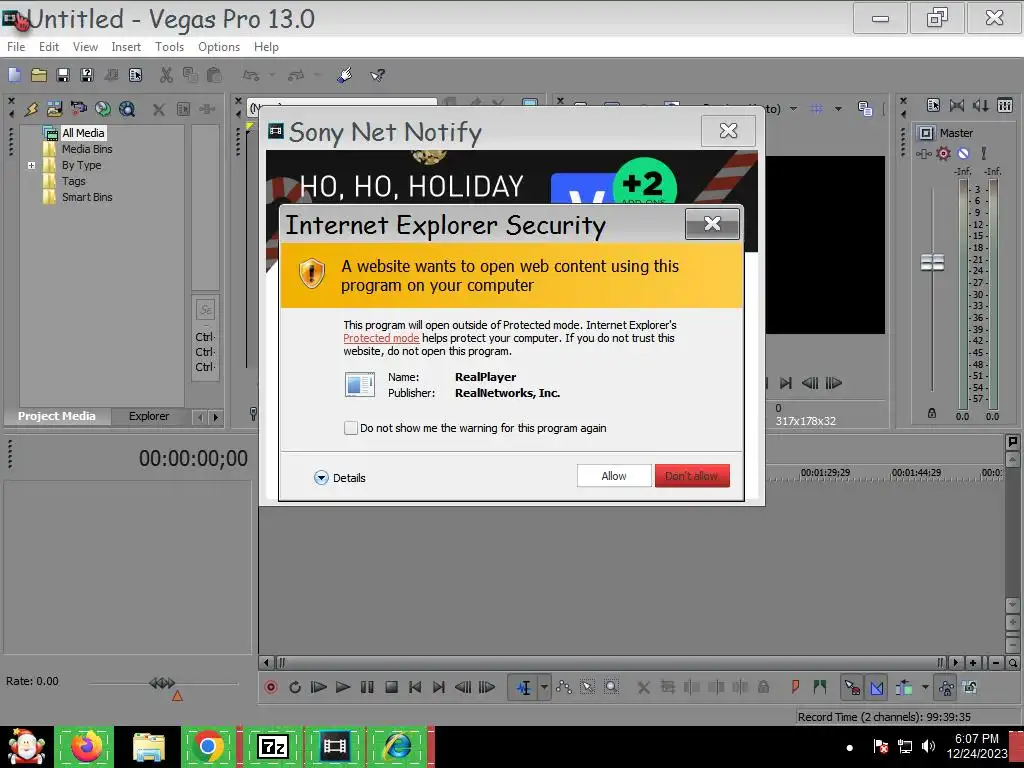
Task: Select the Normal Edit tool
Action: [x=524, y=688]
